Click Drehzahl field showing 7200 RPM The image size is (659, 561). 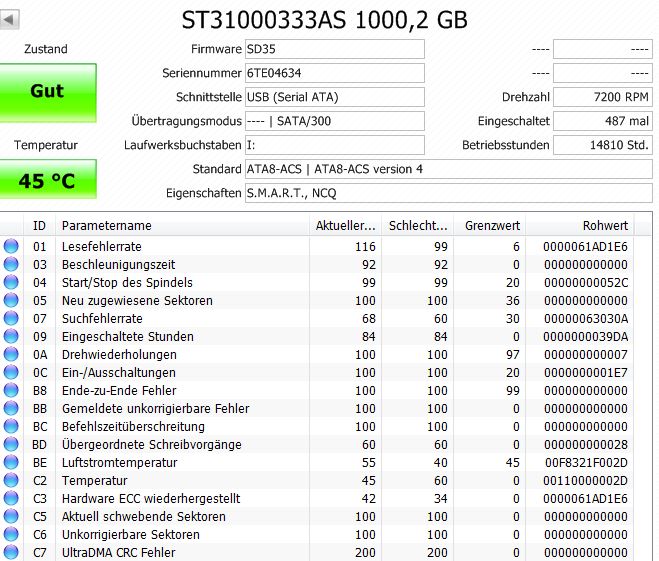point(603,97)
